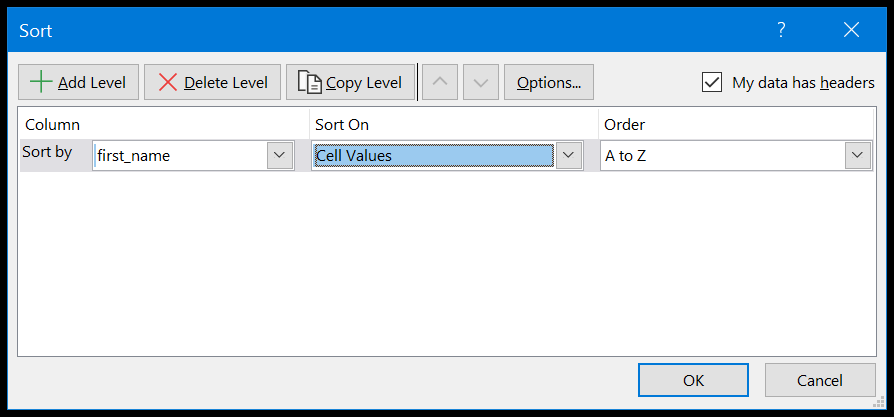This screenshot has height=417, width=894.
Task: Move level down with the down arrow
Action: click(481, 82)
